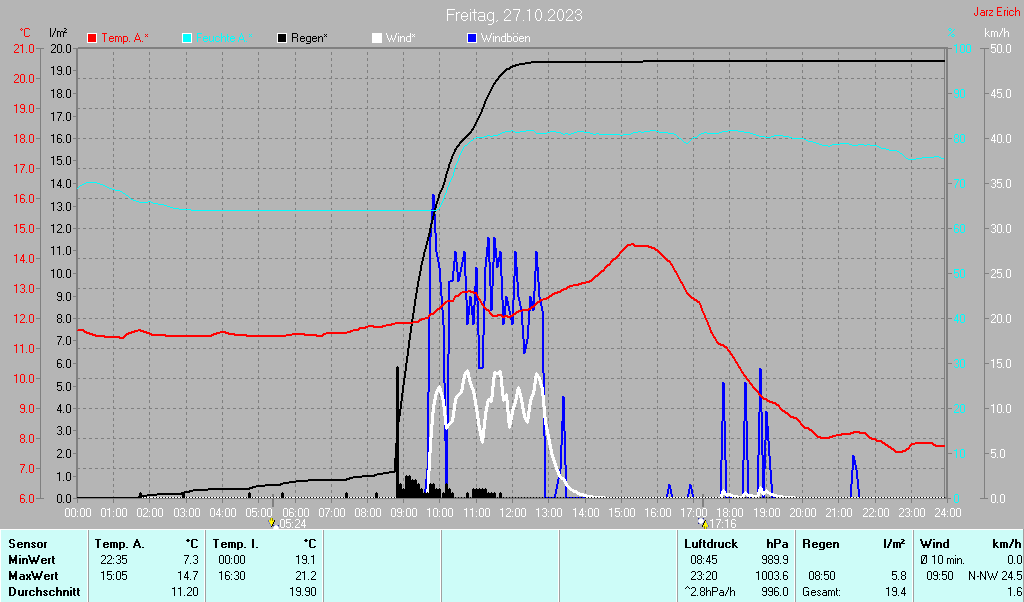1024x602 pixels.
Task: Click the maximum pressure value '1003.6'
Action: pos(772,577)
